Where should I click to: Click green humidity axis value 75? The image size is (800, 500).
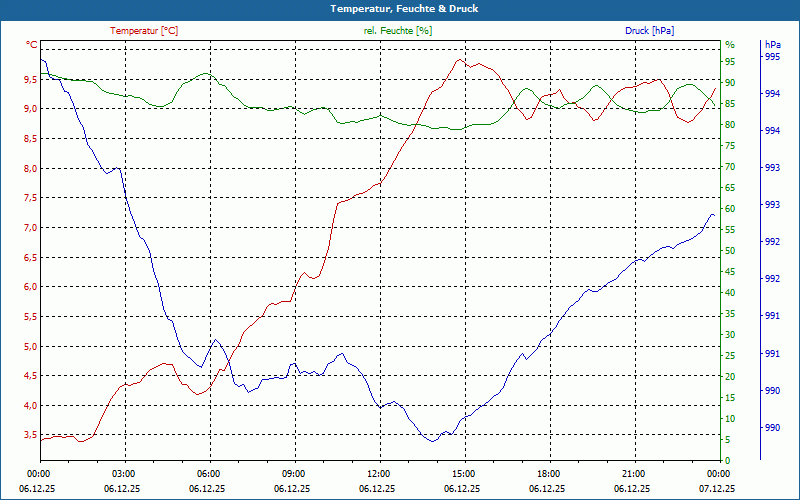(x=730, y=146)
